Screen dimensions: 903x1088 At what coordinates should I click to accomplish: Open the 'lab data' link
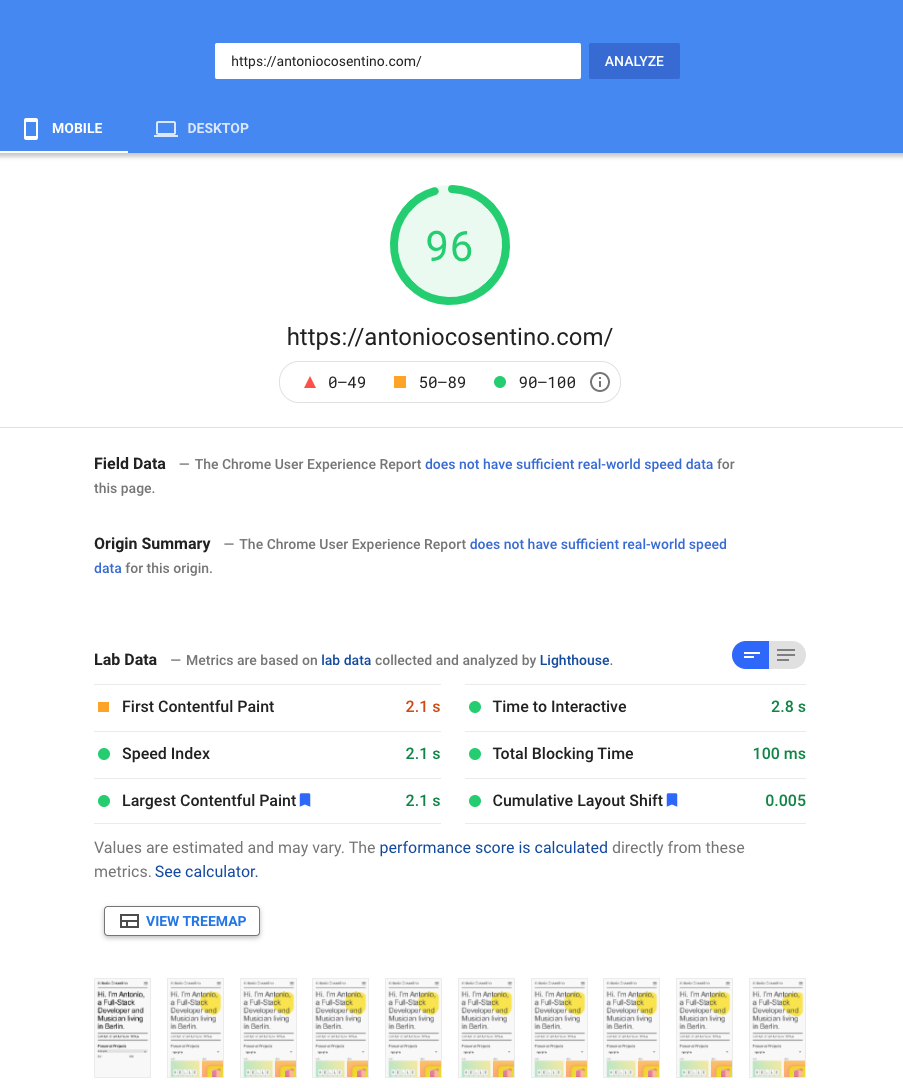coord(346,661)
